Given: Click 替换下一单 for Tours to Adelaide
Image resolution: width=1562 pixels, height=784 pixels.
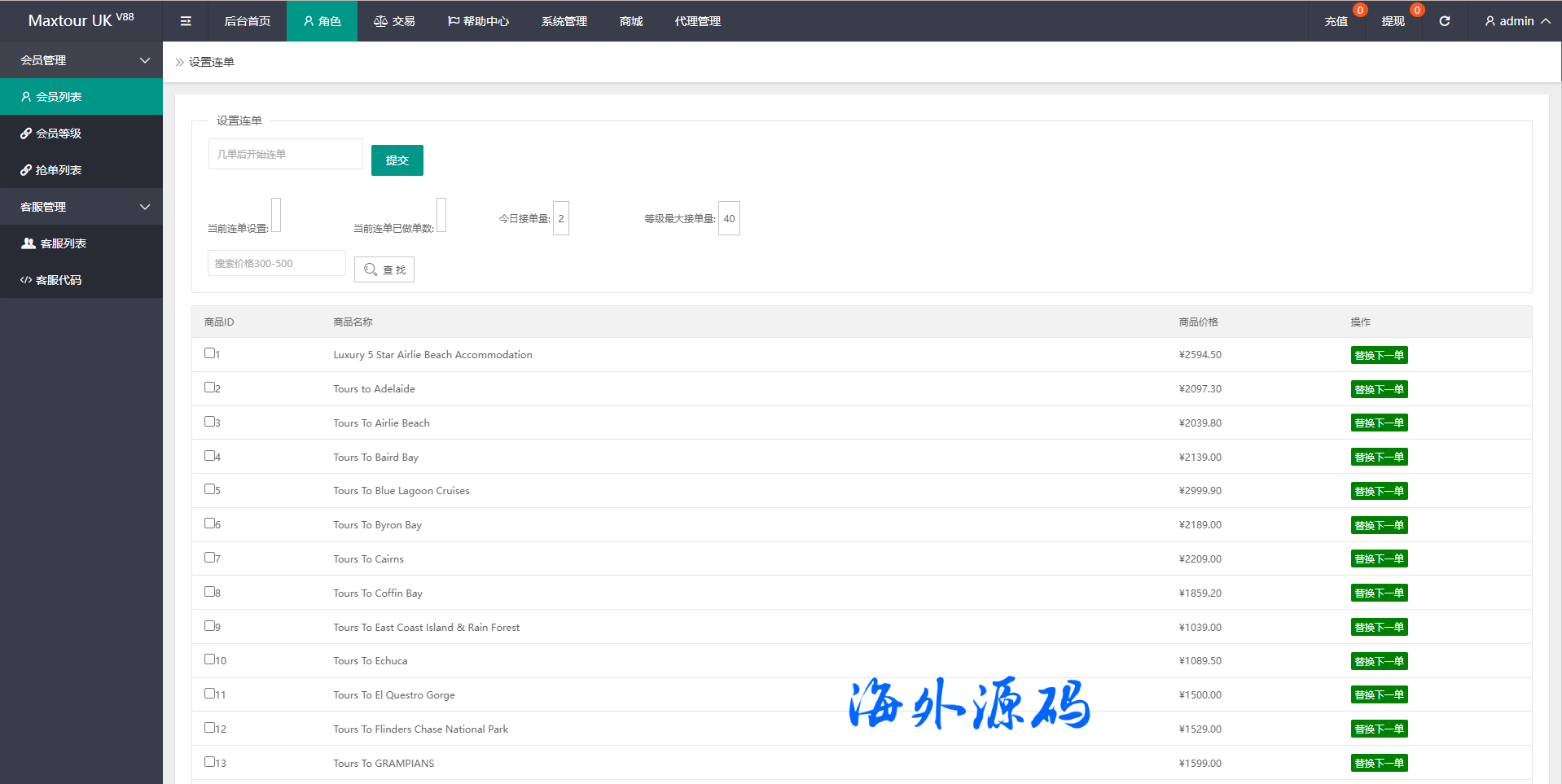Looking at the screenshot, I should pyautogui.click(x=1379, y=389).
